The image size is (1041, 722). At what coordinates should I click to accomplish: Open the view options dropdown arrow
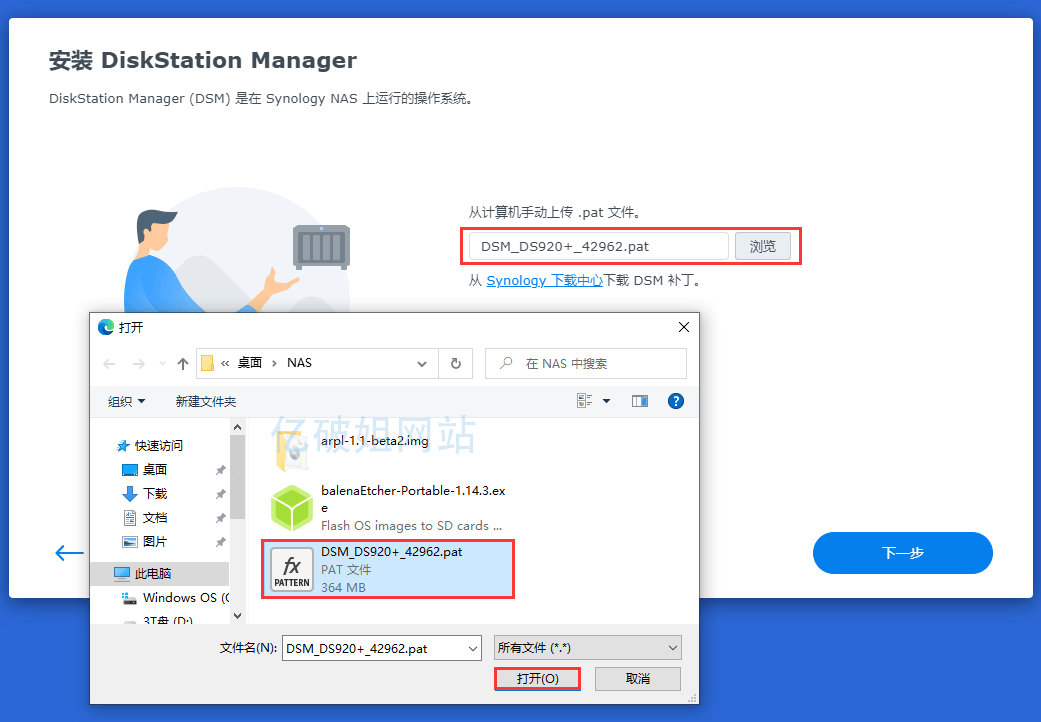click(x=606, y=401)
